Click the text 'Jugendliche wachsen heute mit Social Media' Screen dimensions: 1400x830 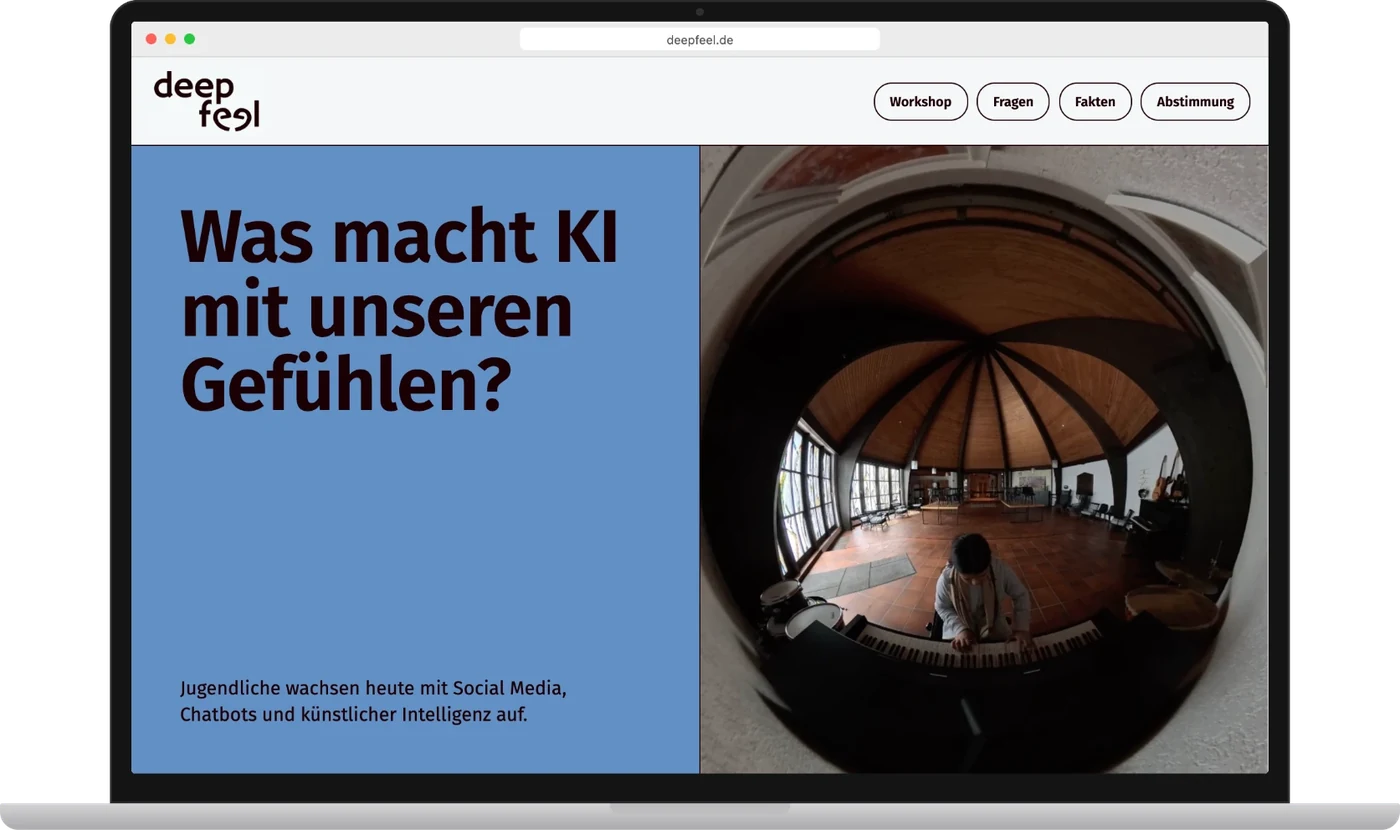[x=372, y=689]
